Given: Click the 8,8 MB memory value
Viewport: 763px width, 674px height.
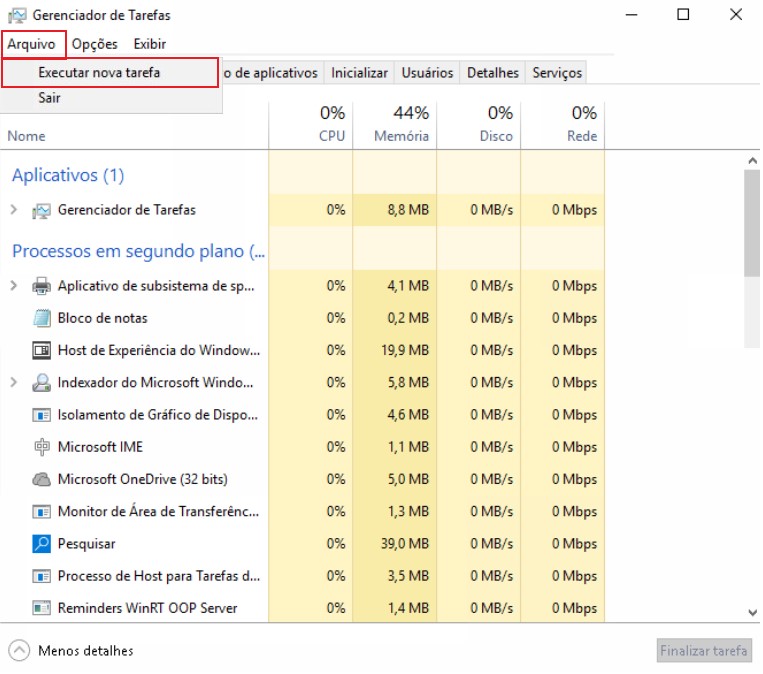Looking at the screenshot, I should tap(408, 210).
